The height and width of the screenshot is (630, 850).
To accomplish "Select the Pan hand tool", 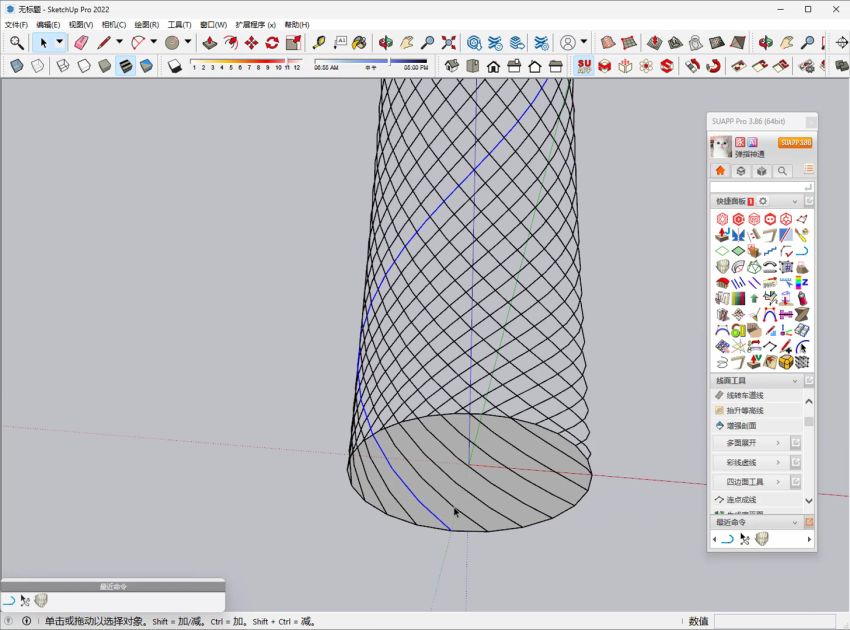I will pyautogui.click(x=407, y=42).
